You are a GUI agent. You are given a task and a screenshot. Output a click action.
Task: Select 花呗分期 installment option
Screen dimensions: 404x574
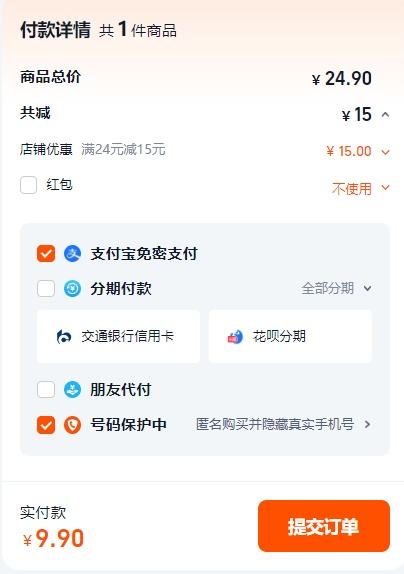click(291, 336)
